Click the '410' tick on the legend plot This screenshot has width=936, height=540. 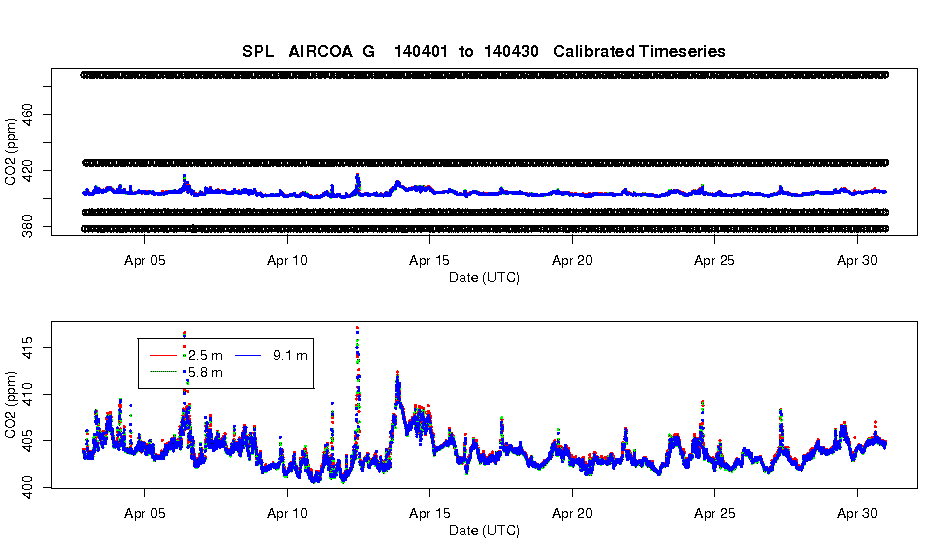27,394
